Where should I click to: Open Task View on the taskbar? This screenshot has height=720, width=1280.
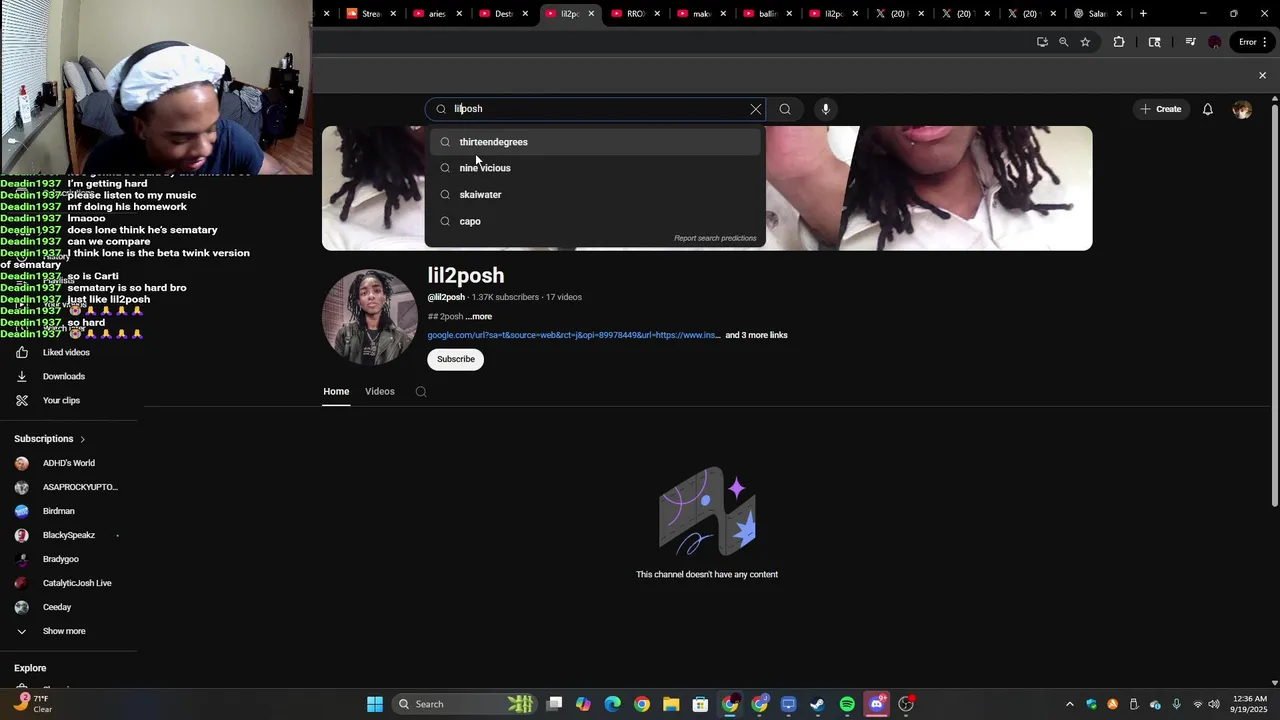554,704
